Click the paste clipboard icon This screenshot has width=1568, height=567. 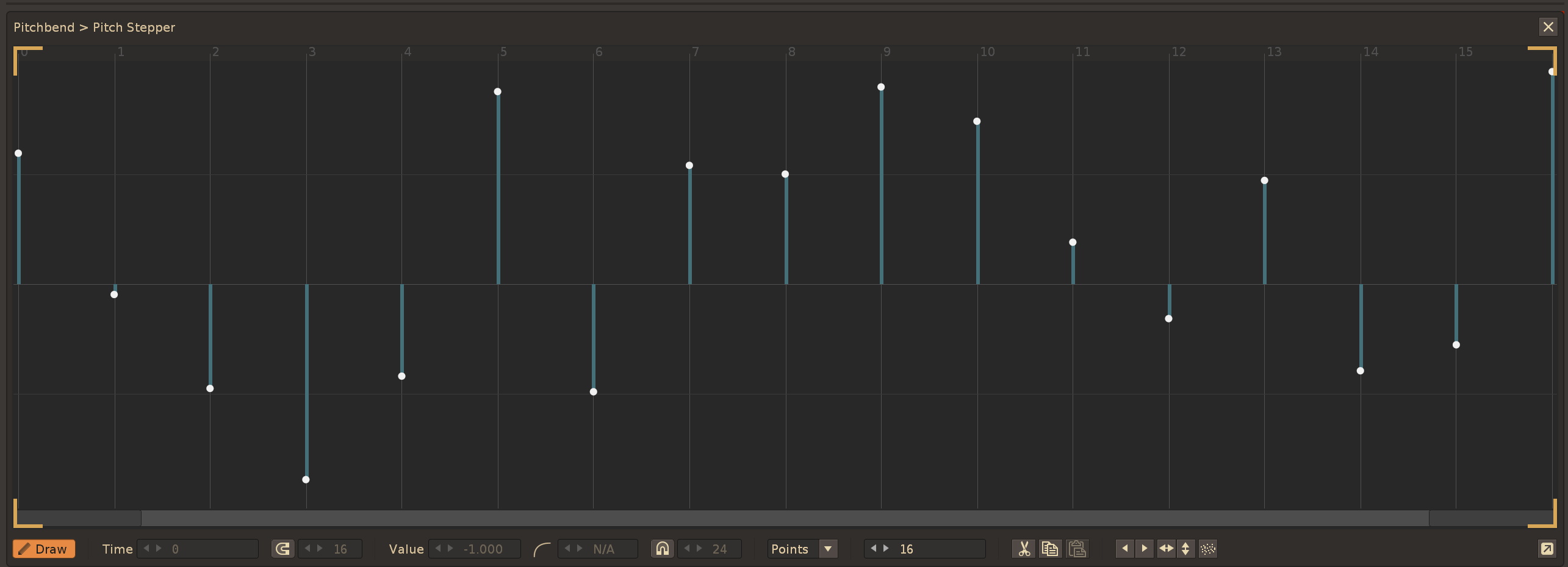pos(1077,549)
